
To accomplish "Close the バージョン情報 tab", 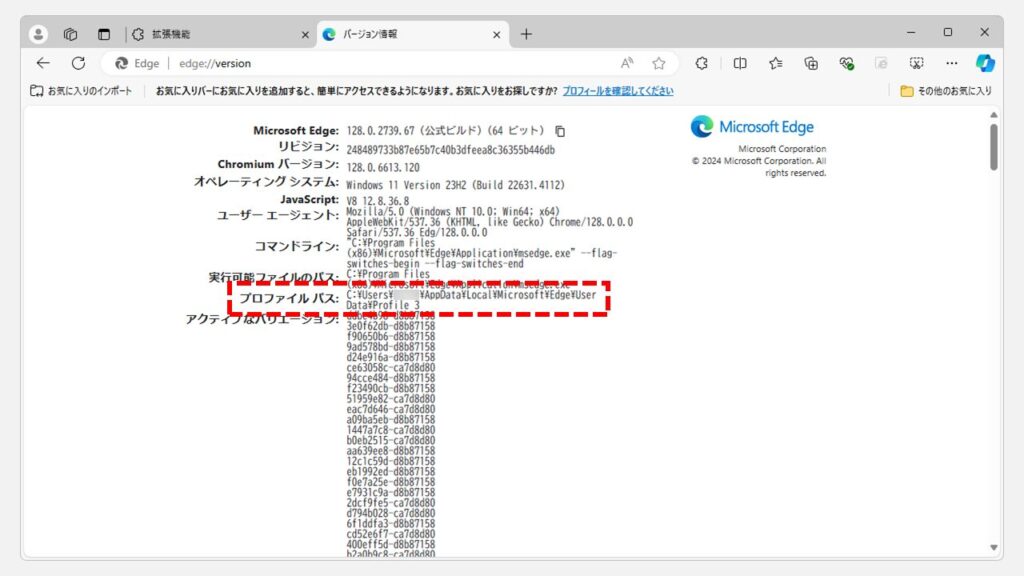I will click(496, 35).
